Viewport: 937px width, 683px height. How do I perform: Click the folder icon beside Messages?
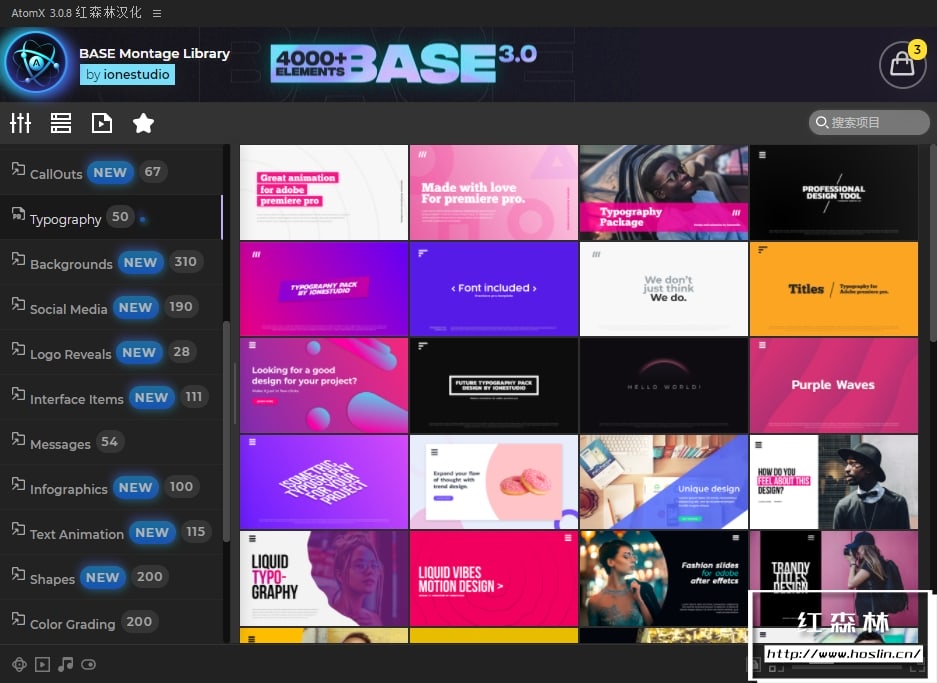click(x=19, y=439)
